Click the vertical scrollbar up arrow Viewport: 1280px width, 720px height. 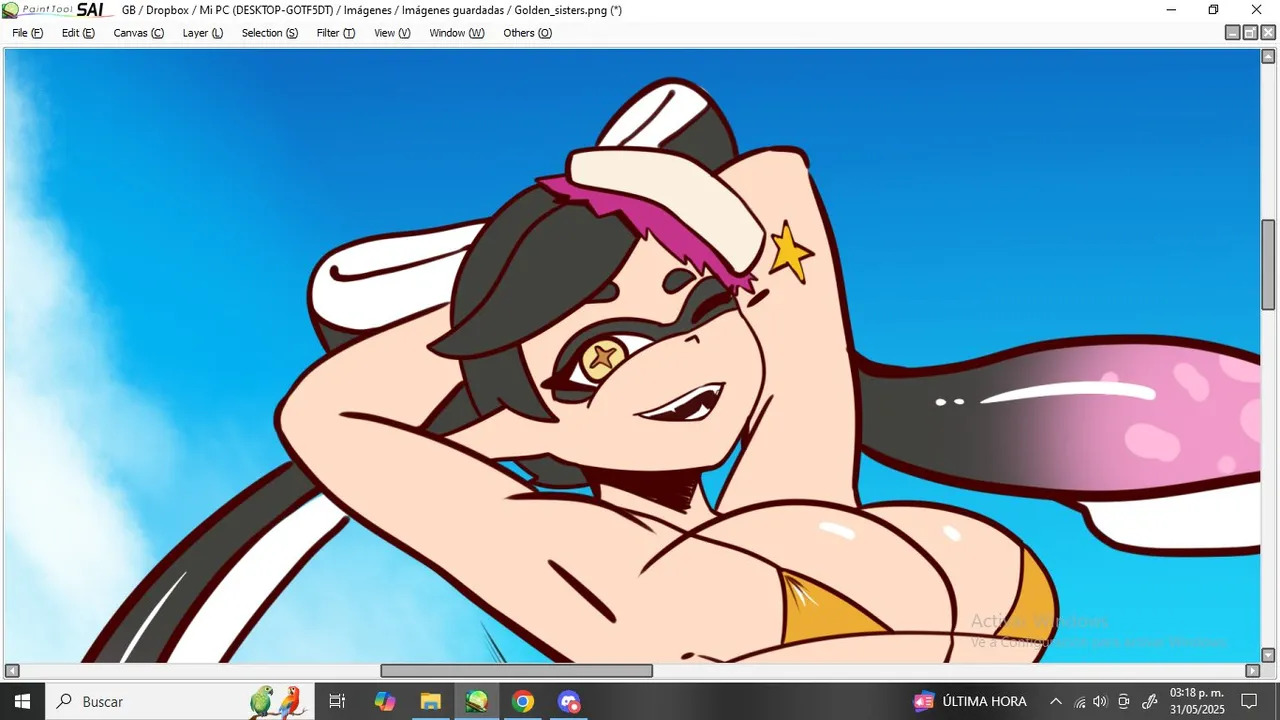click(x=1268, y=56)
